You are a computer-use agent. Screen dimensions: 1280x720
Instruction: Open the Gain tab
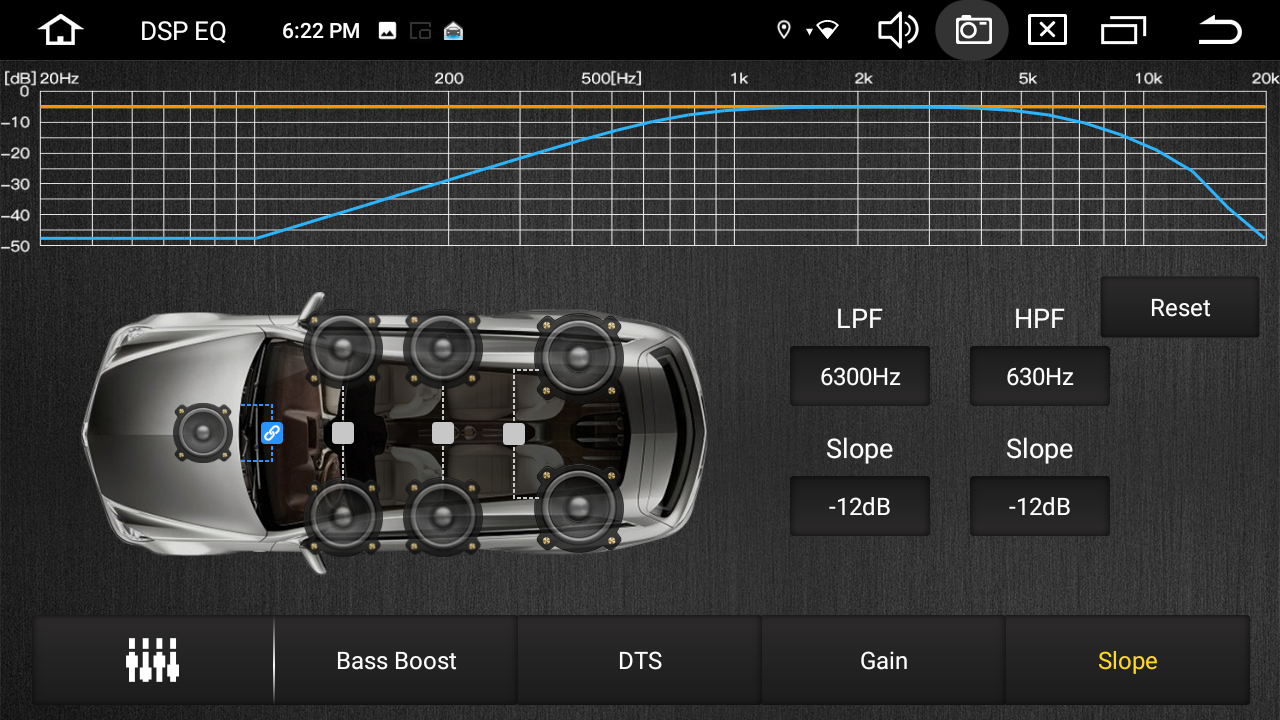click(x=884, y=660)
